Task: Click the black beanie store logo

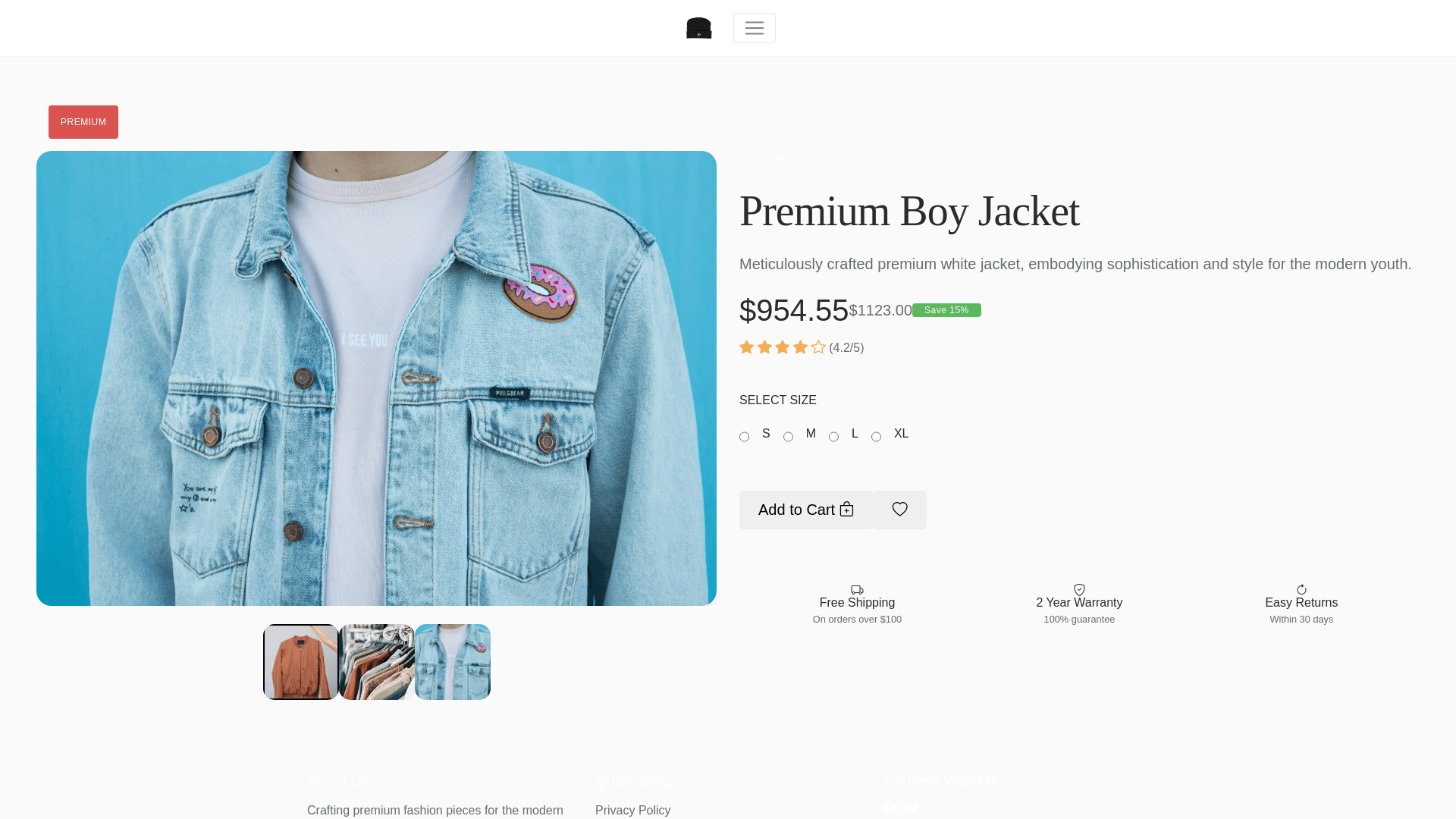Action: coord(698,28)
